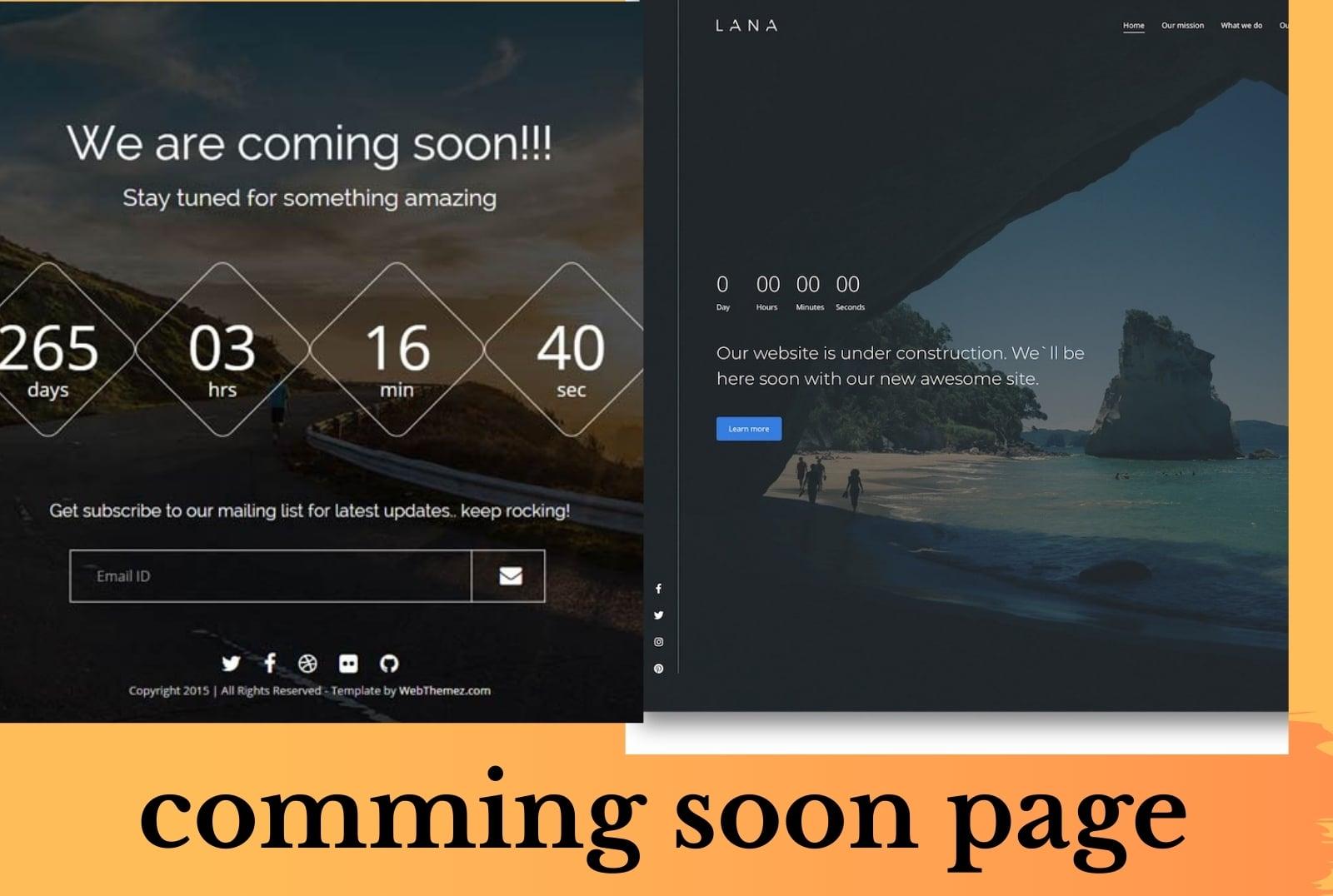
Task: Click the envelope icon to subscribe
Action: 509,575
